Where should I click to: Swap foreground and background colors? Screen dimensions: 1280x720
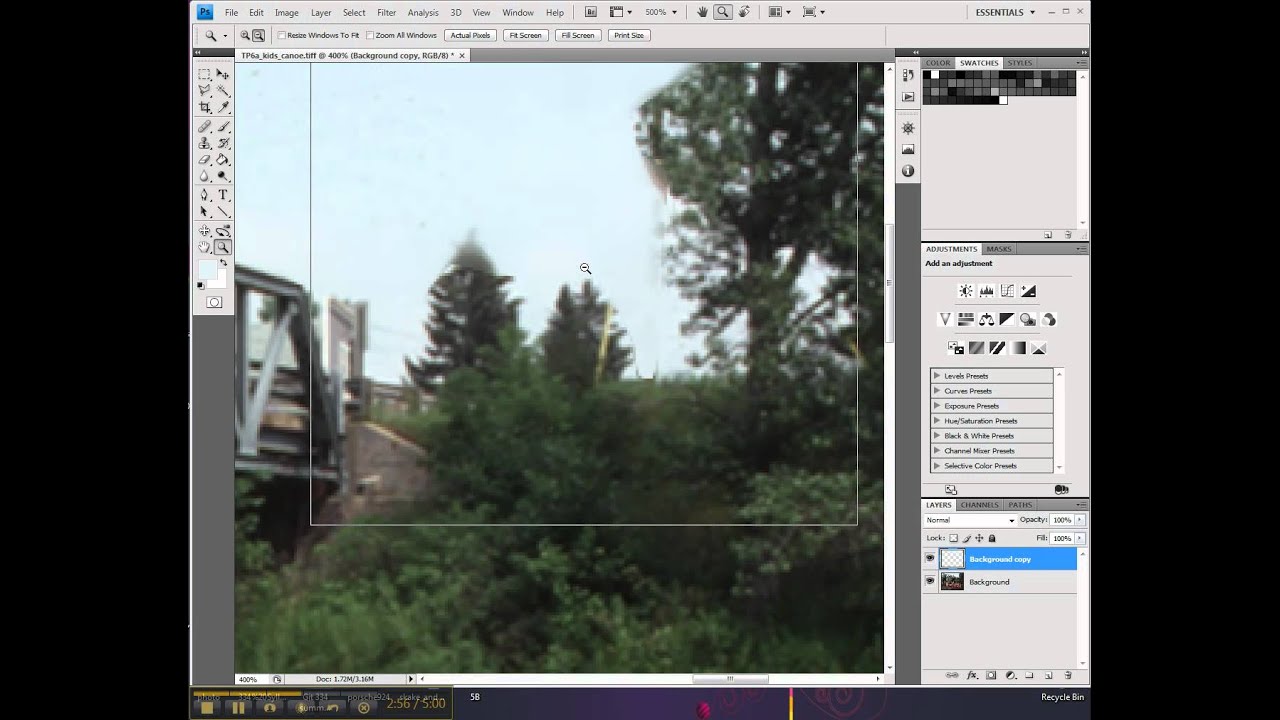225,263
